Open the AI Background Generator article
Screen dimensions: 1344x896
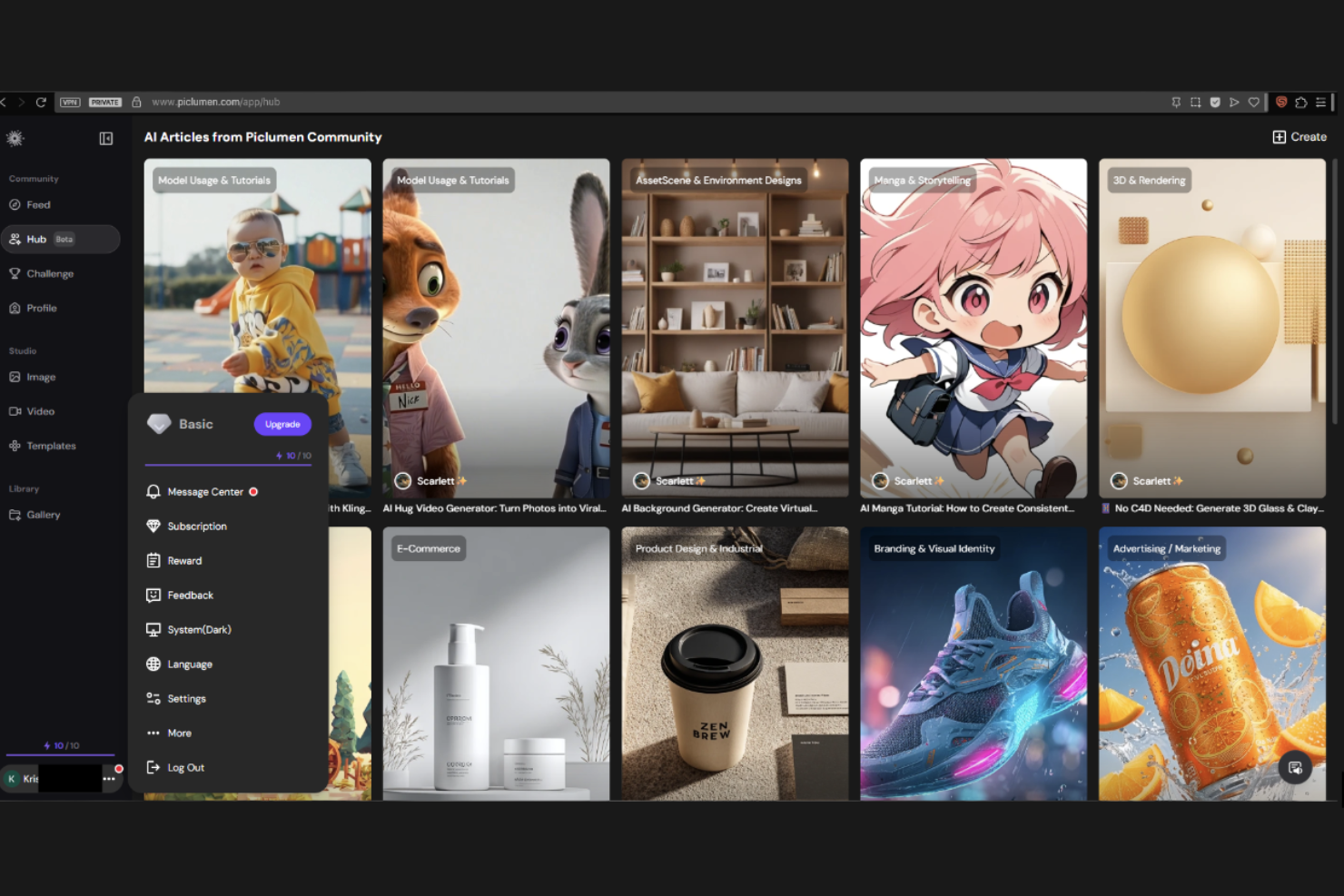point(735,329)
